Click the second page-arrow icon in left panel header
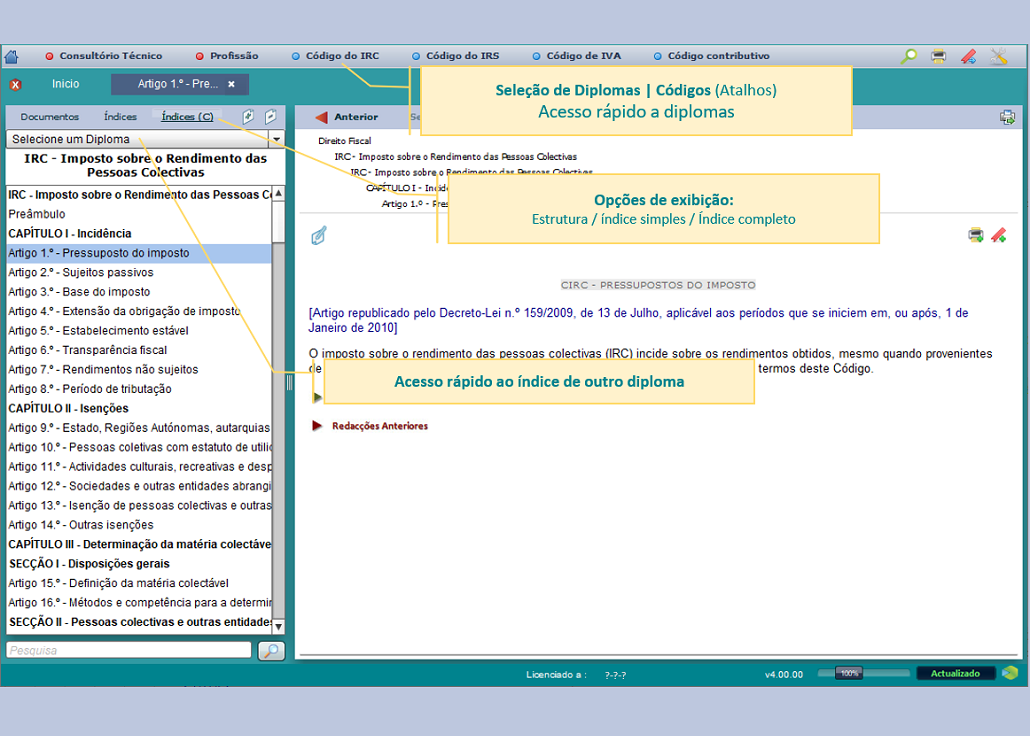The width and height of the screenshot is (1030, 736). point(270,116)
